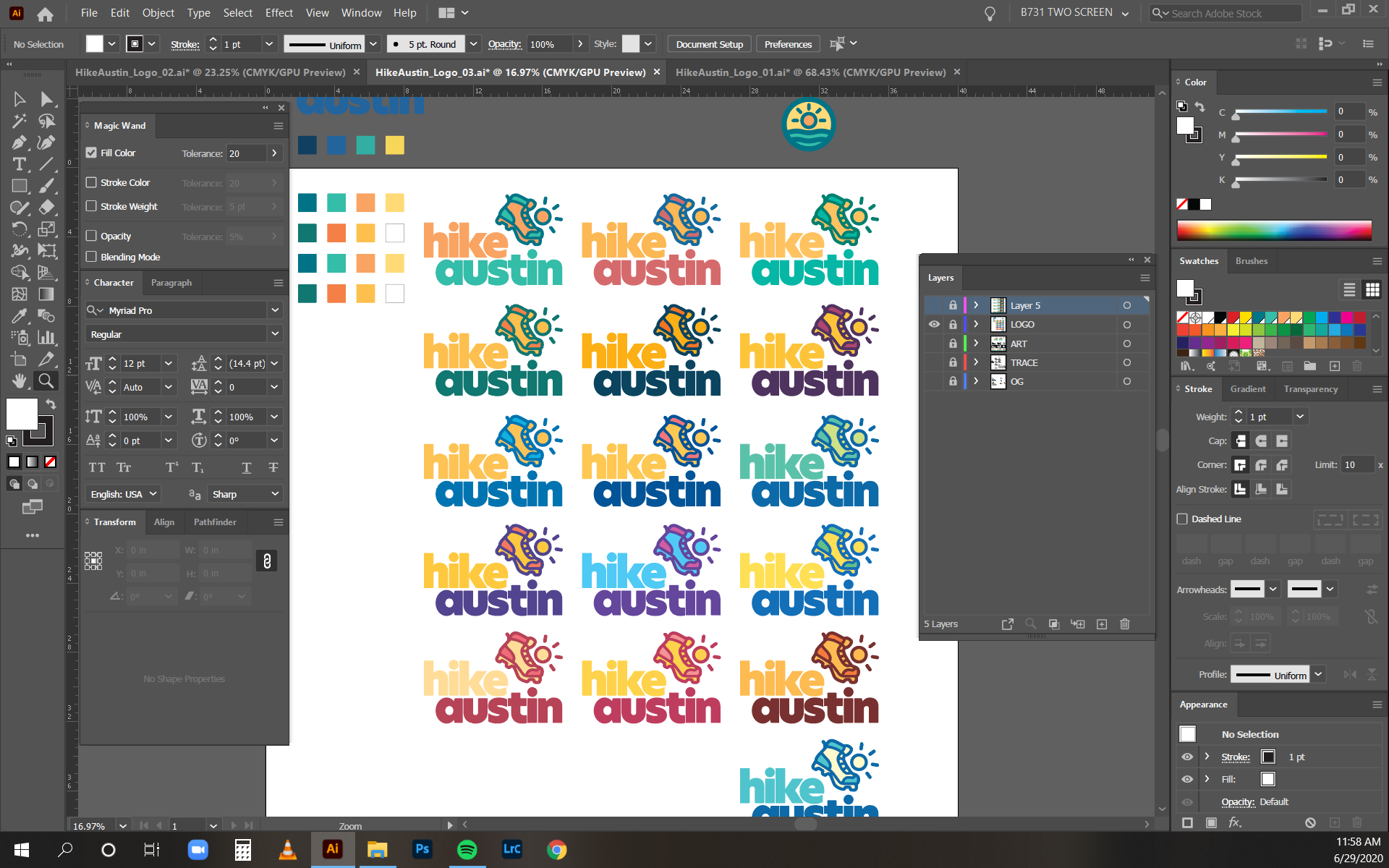Delete selected layer with trash icon

(x=1124, y=624)
